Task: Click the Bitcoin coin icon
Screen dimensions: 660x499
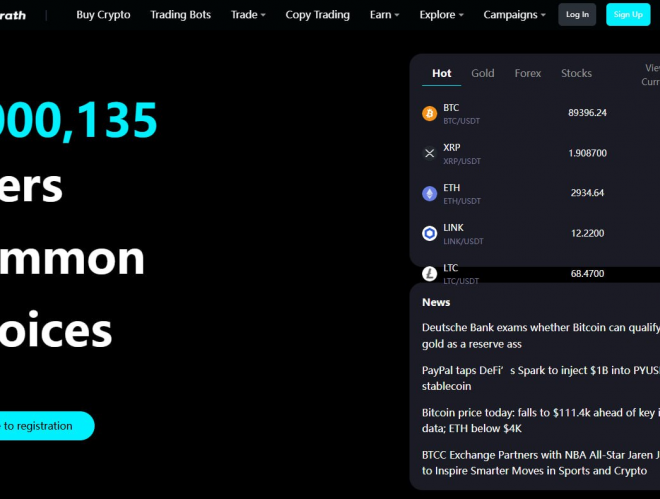Action: point(429,113)
